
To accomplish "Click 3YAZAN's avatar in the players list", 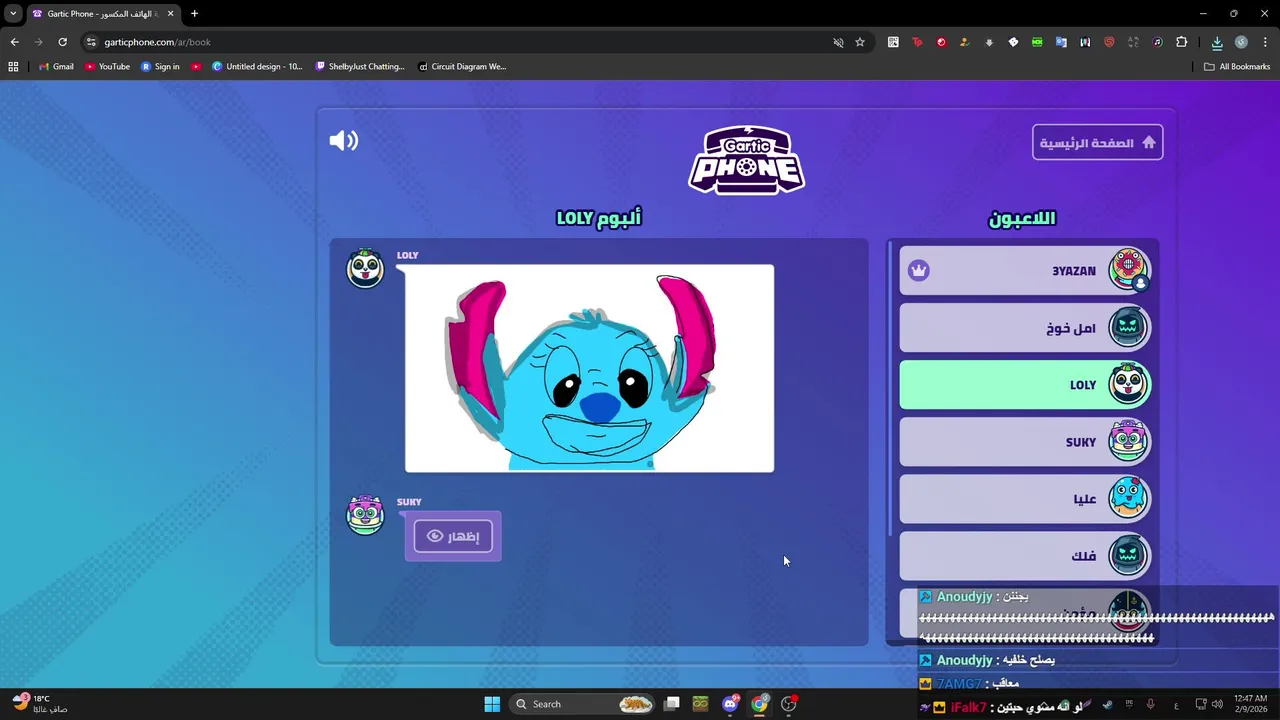I will (1128, 269).
